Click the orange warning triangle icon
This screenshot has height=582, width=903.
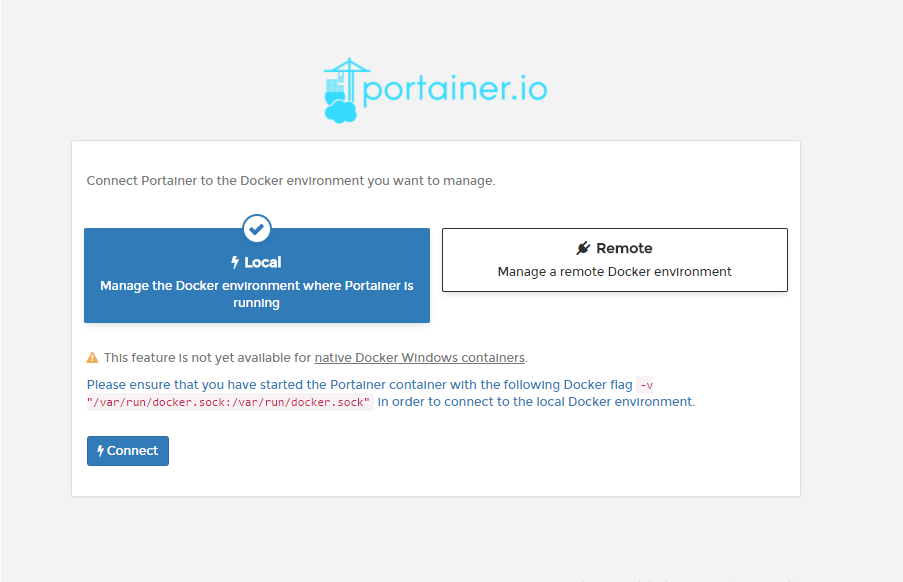(x=93, y=356)
